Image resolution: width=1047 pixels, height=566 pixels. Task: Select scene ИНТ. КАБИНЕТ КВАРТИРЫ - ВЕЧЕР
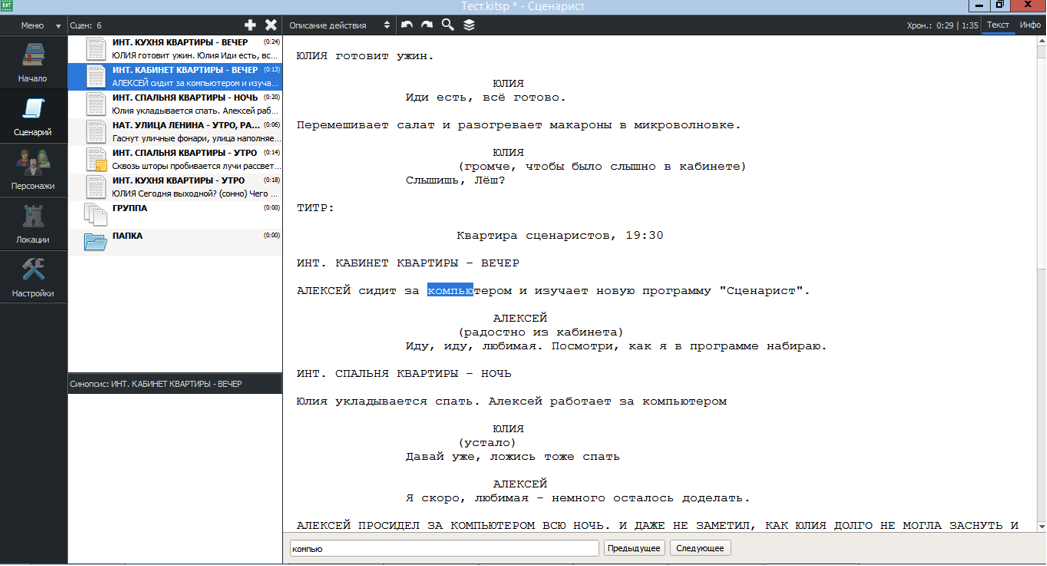click(175, 76)
